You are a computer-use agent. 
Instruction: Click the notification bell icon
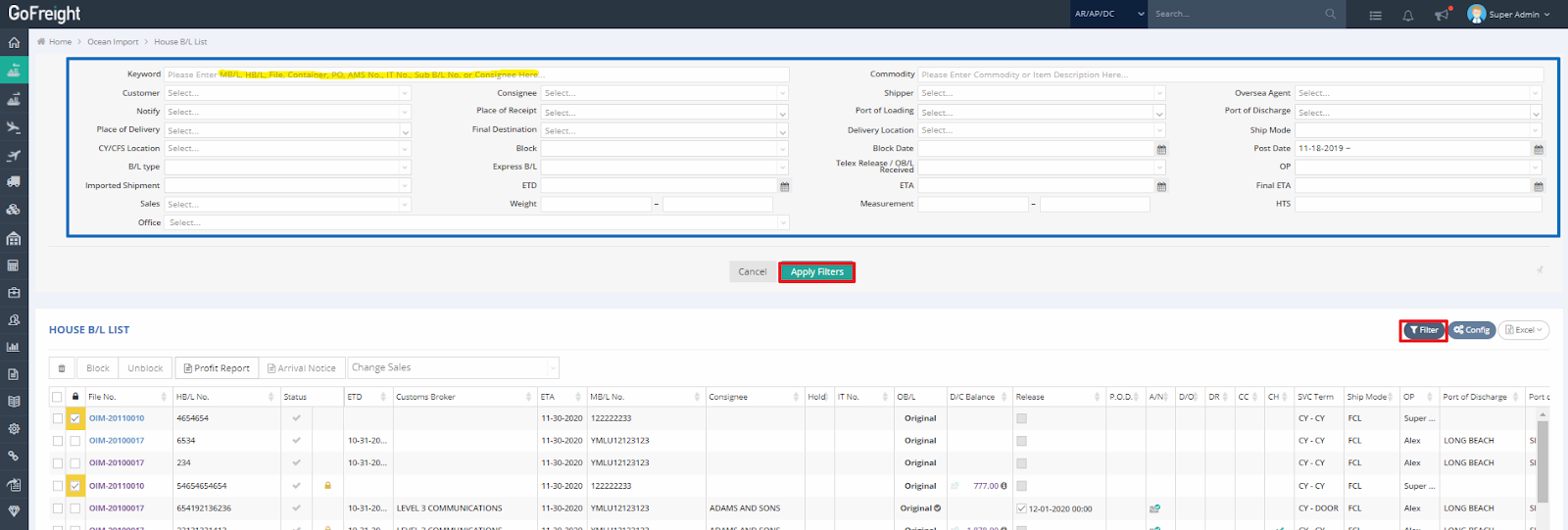1407,15
